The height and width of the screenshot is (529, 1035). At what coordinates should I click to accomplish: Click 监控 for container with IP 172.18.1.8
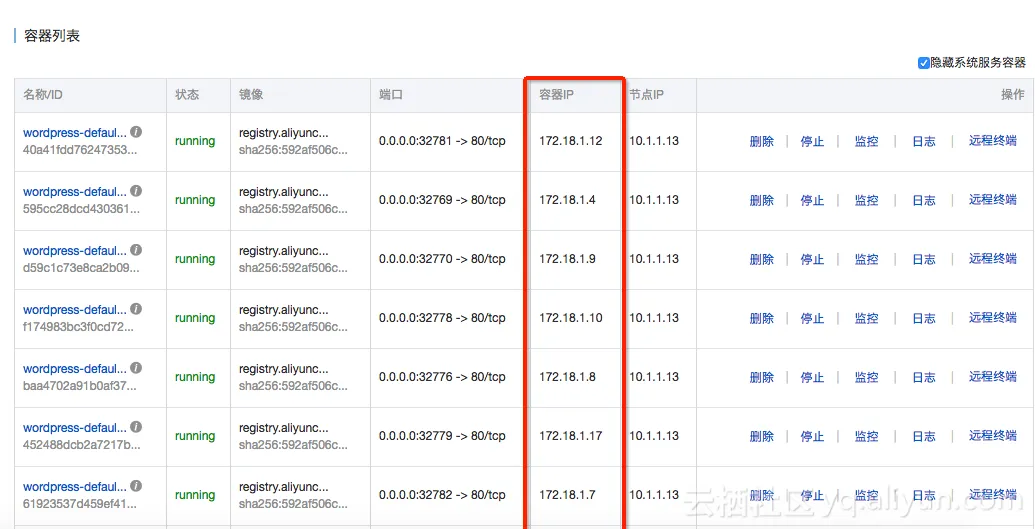pyautogui.click(x=867, y=378)
